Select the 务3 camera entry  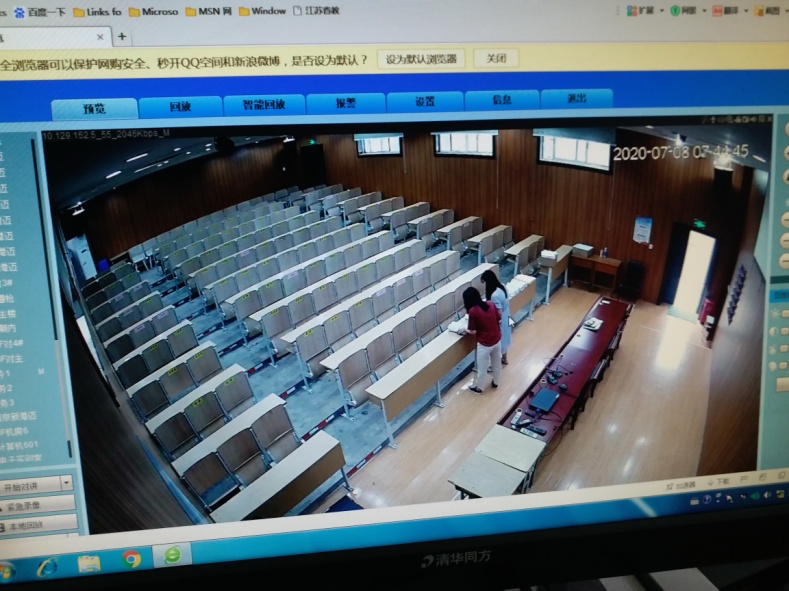(x=7, y=402)
